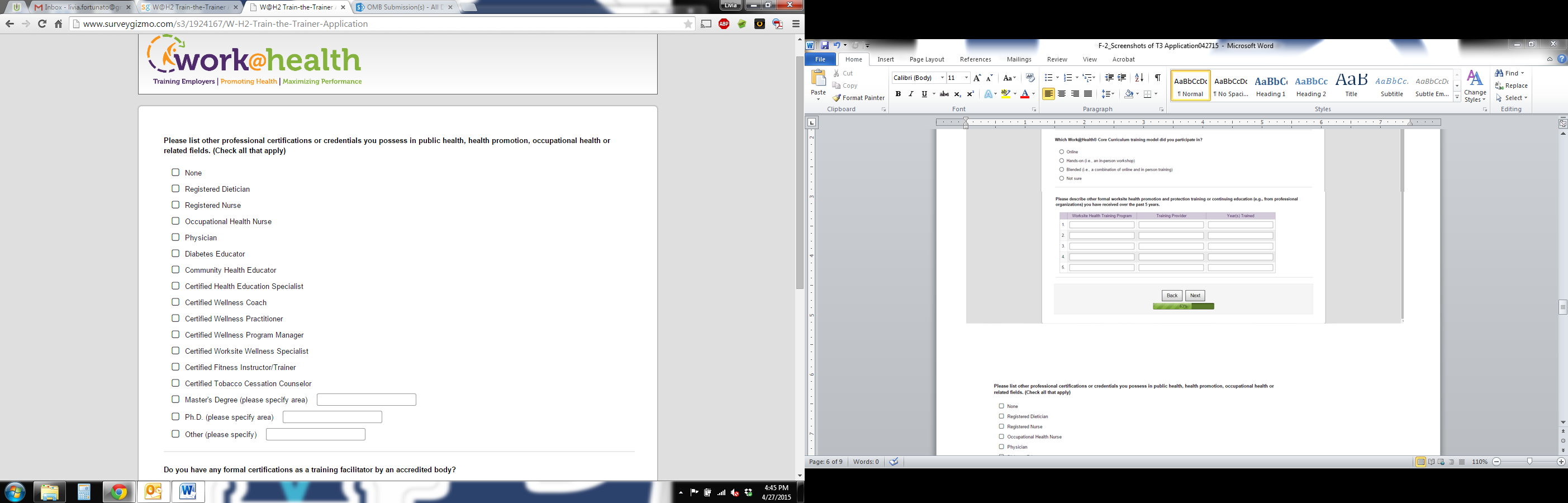Open the File tab in Word

pyautogui.click(x=820, y=59)
